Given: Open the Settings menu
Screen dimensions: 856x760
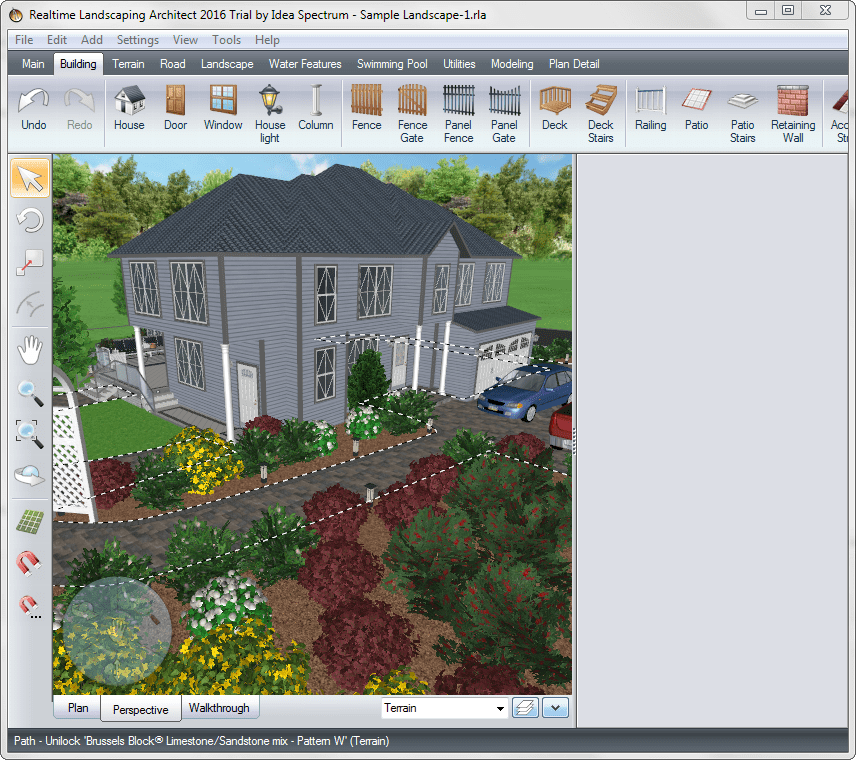Looking at the screenshot, I should pyautogui.click(x=138, y=40).
